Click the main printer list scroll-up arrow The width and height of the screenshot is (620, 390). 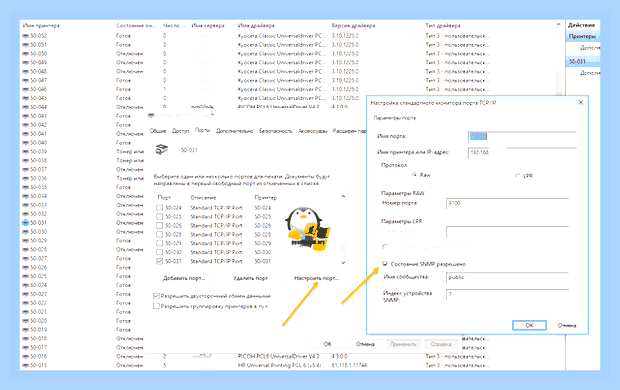[558, 25]
